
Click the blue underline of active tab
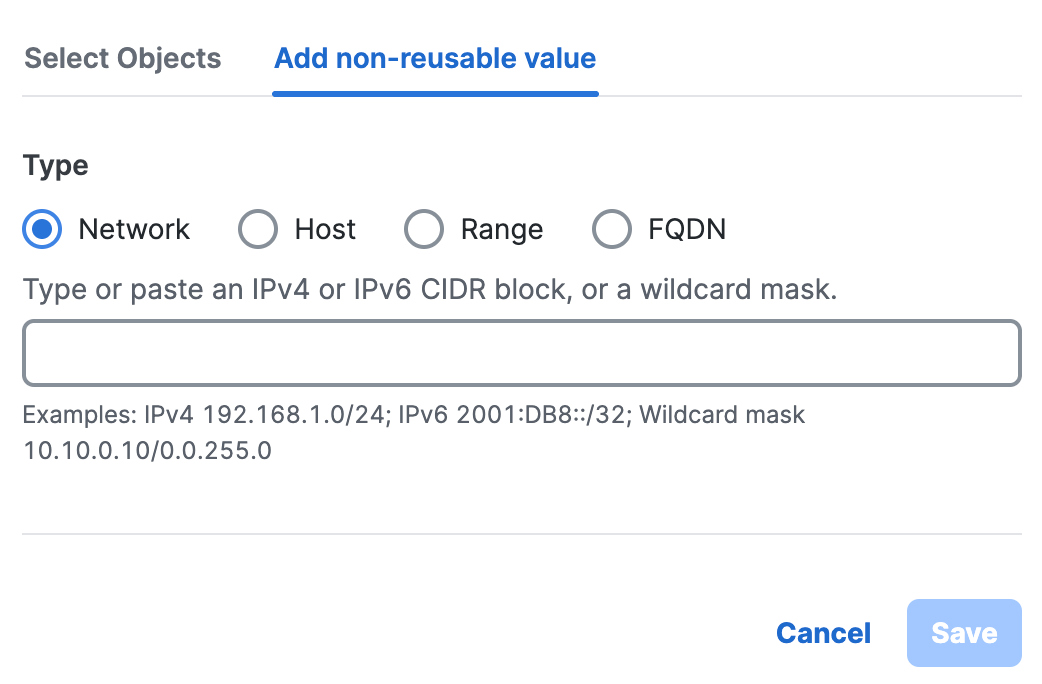pyautogui.click(x=435, y=93)
